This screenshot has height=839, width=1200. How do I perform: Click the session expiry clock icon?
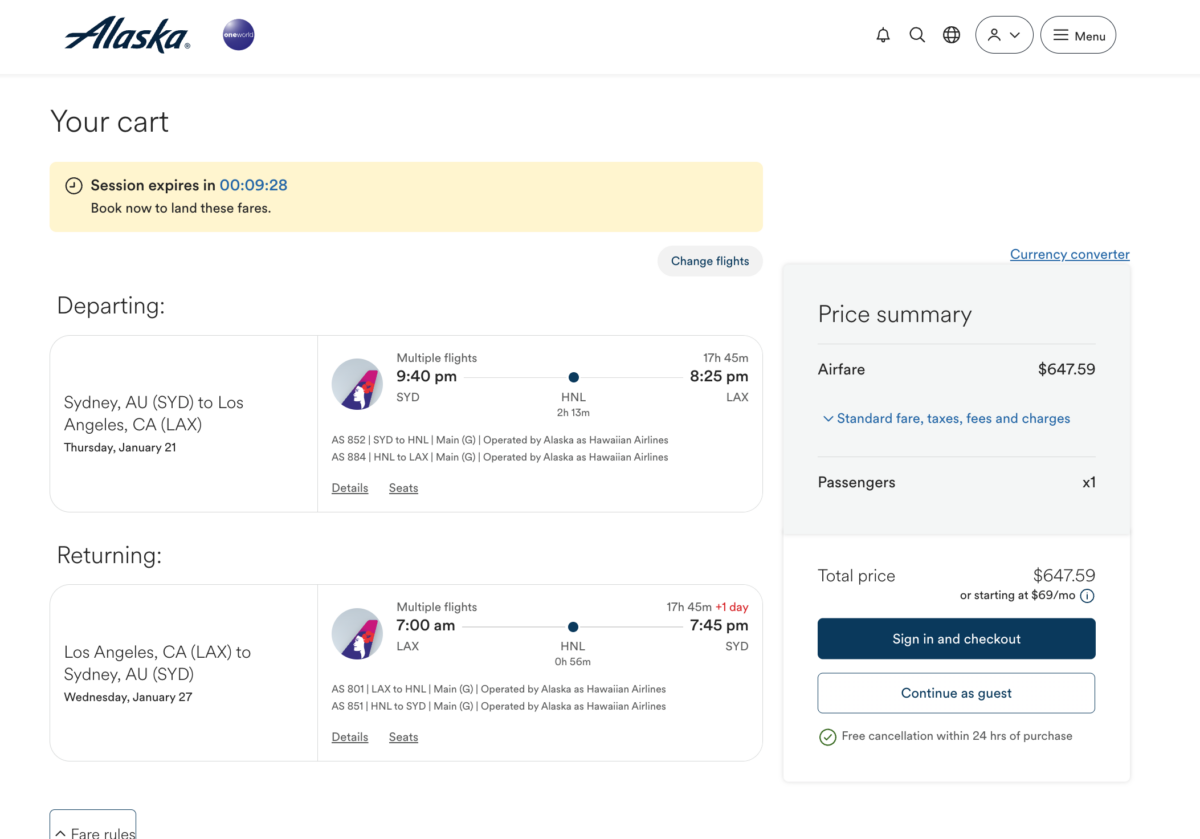point(74,186)
